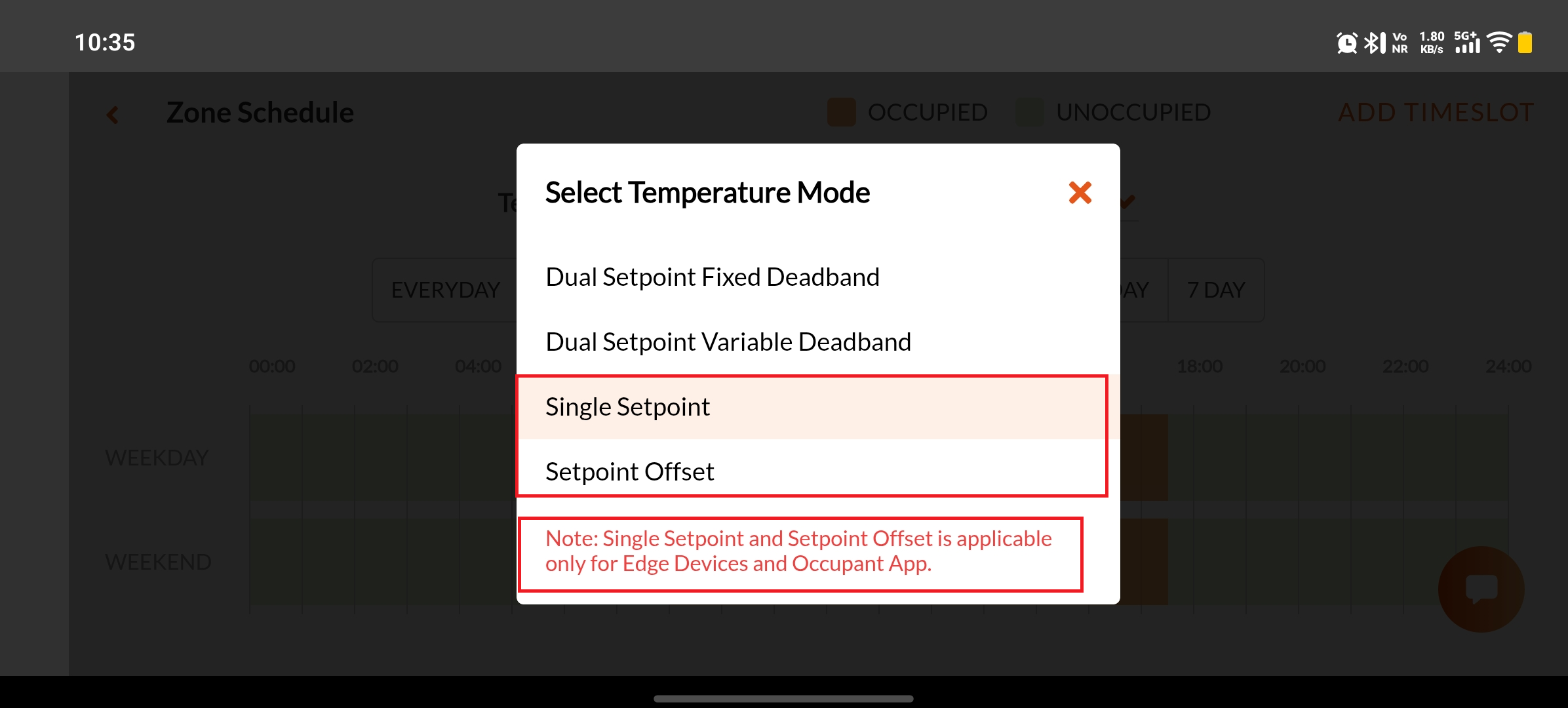This screenshot has height=708, width=1568.
Task: Tap the Bluetooth status icon
Action: click(x=1375, y=43)
